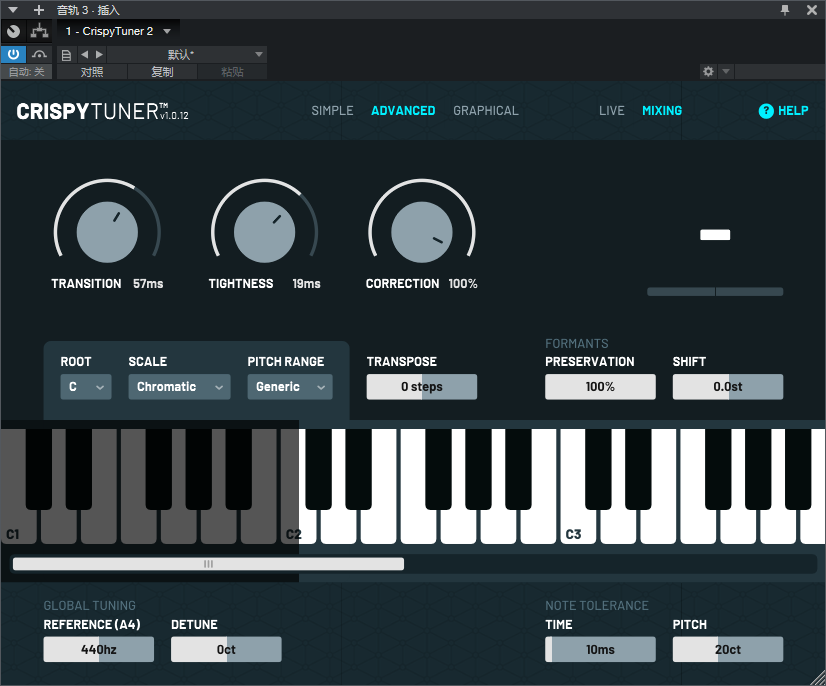The height and width of the screenshot is (686, 826).
Task: Load the previous preset with left arrow
Action: 84,54
